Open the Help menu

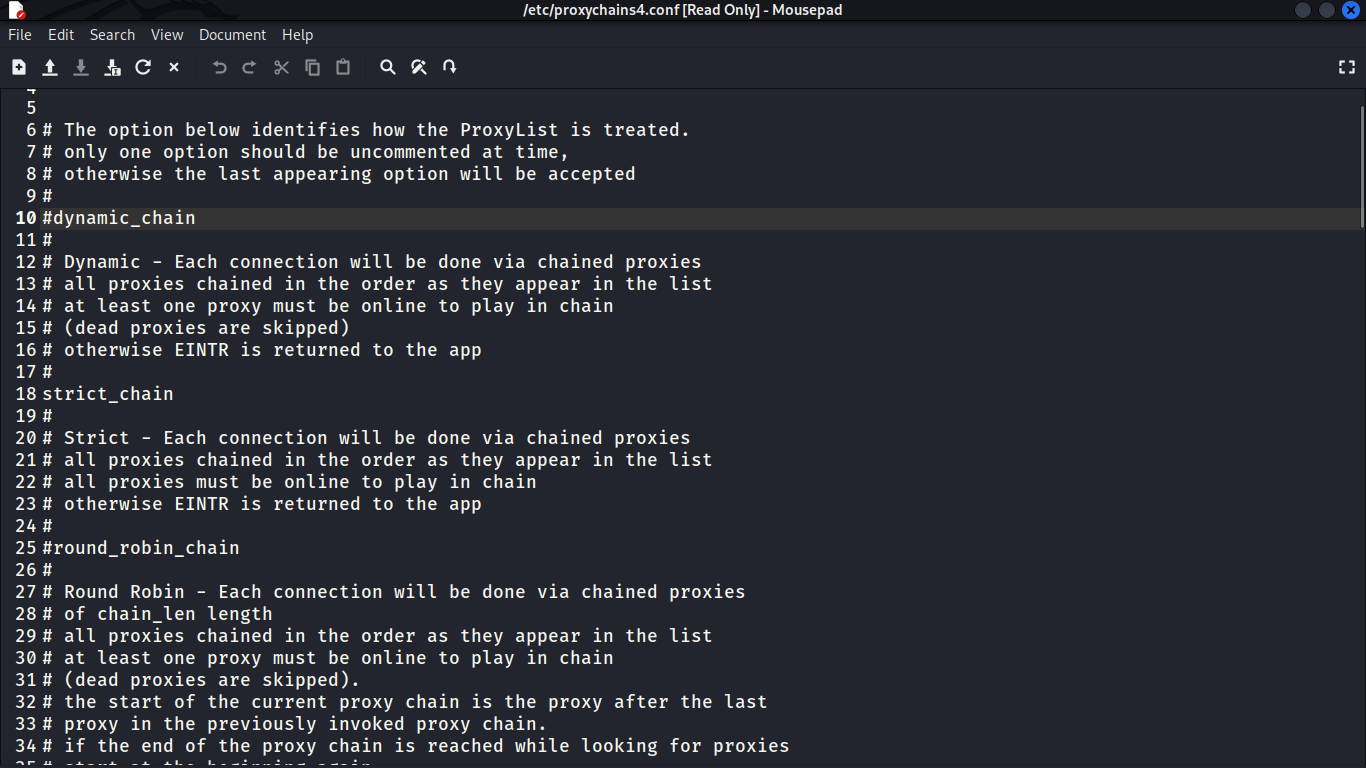coord(297,35)
